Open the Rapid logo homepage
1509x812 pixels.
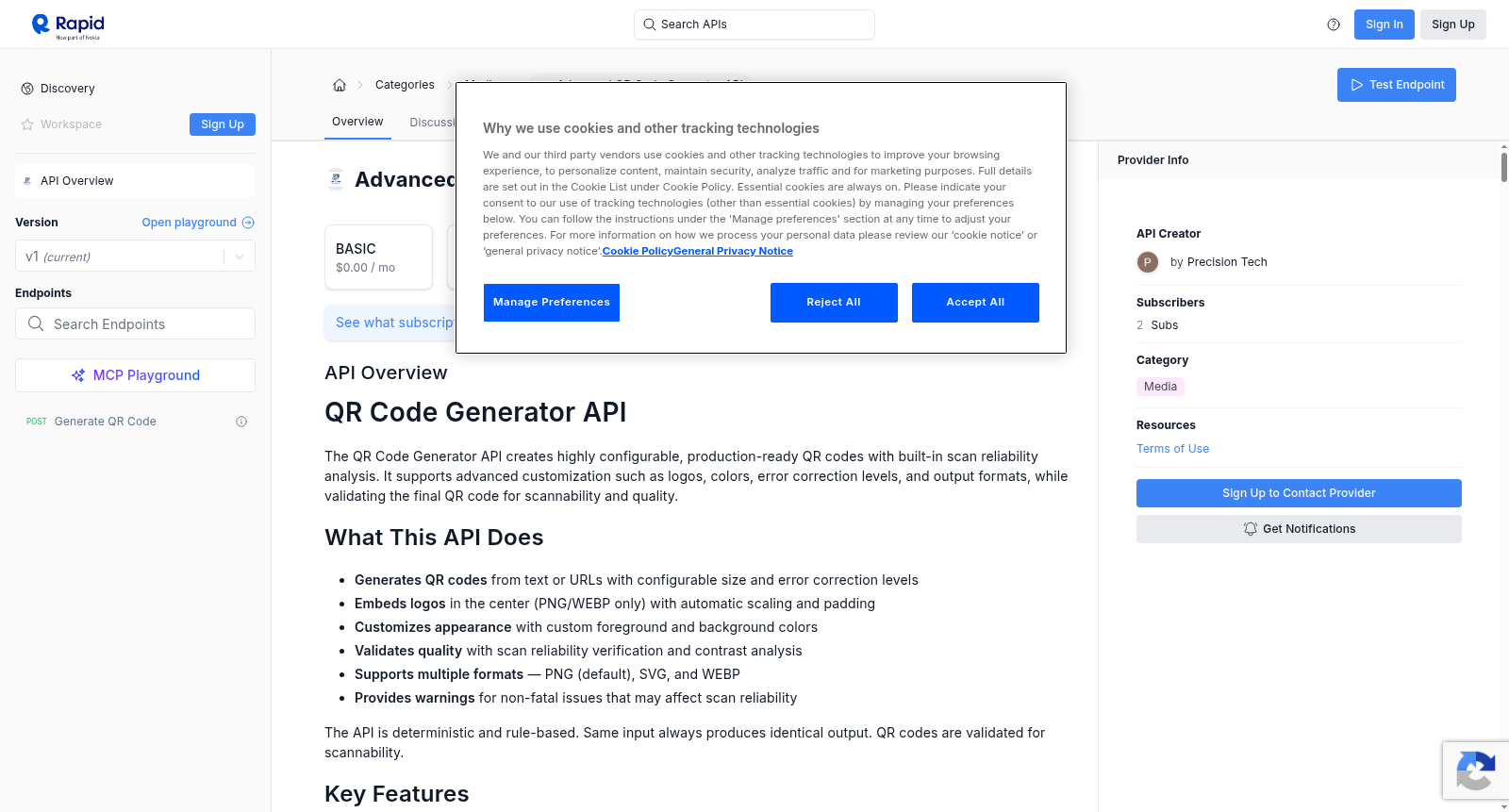[x=68, y=25]
